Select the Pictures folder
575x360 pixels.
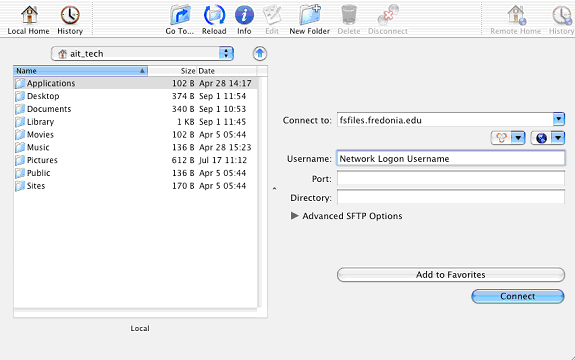(136, 160)
